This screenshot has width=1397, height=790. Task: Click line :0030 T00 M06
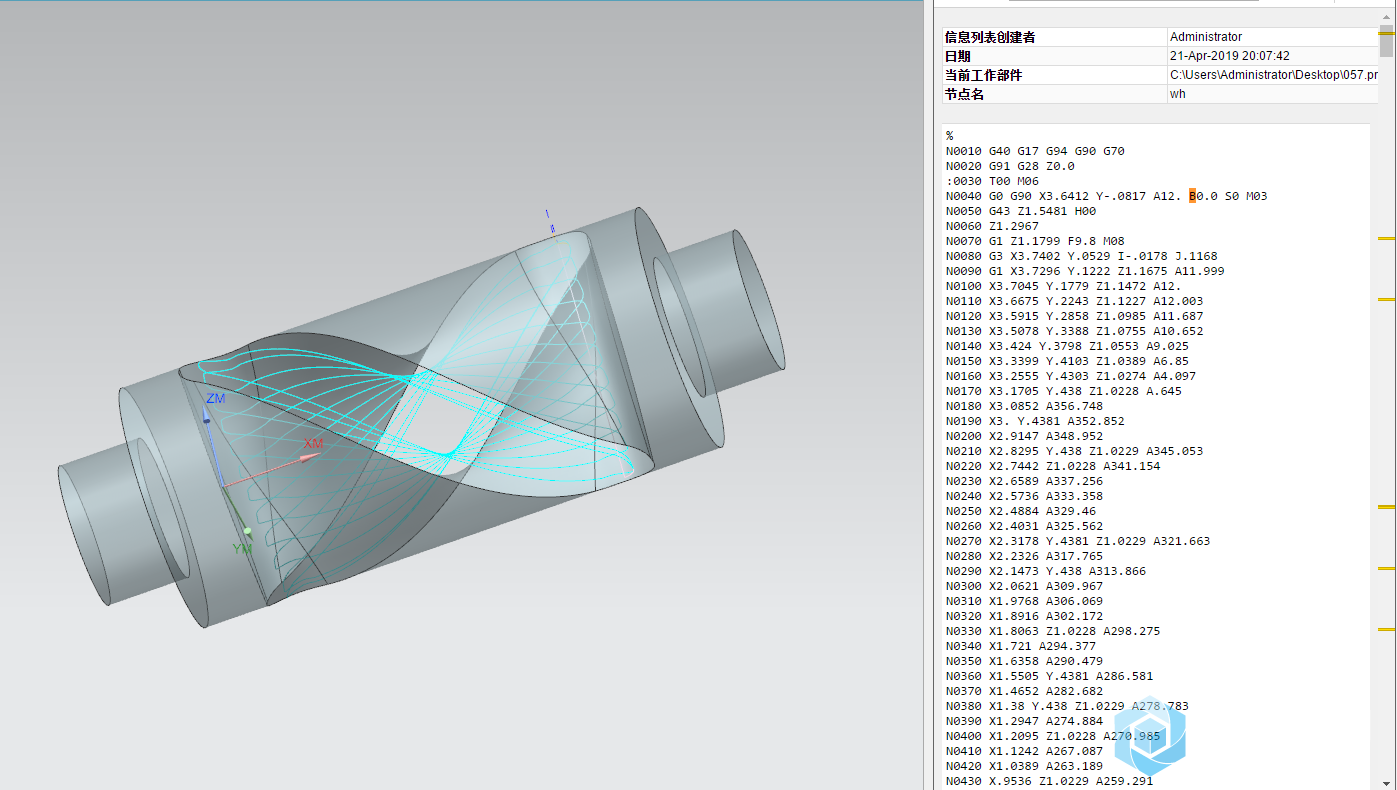coord(992,181)
